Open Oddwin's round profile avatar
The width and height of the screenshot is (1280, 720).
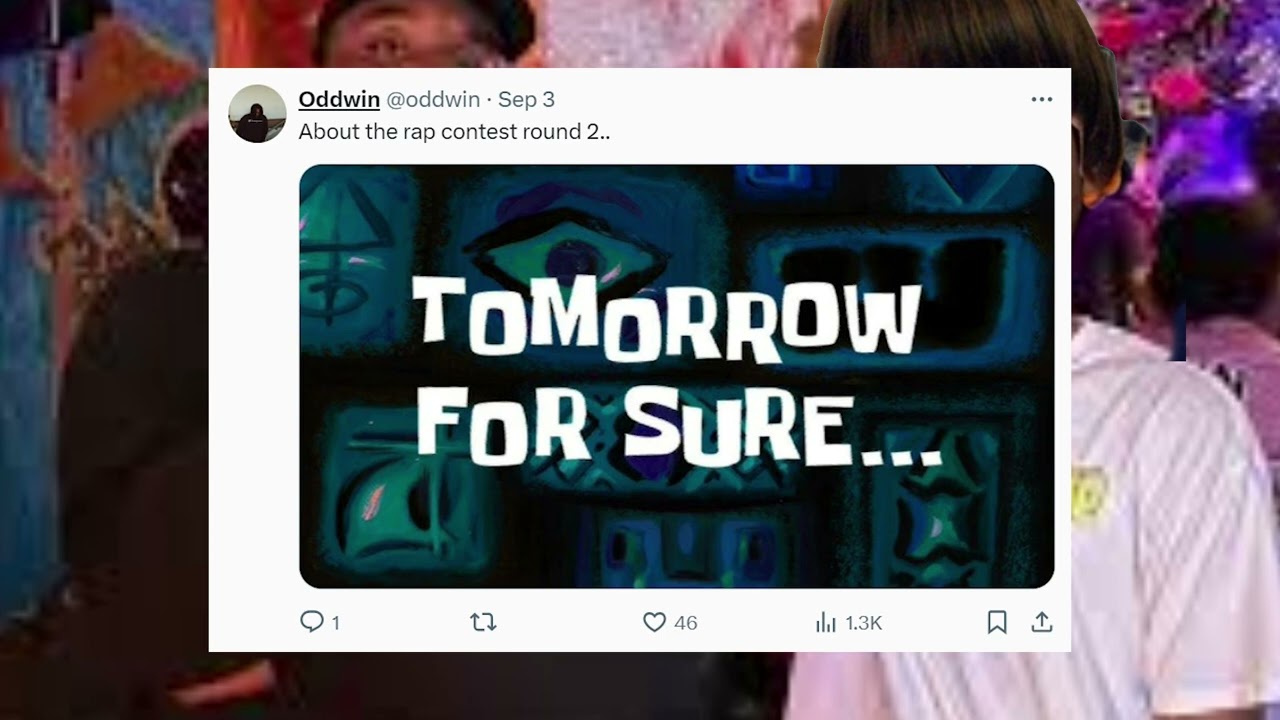[x=257, y=114]
